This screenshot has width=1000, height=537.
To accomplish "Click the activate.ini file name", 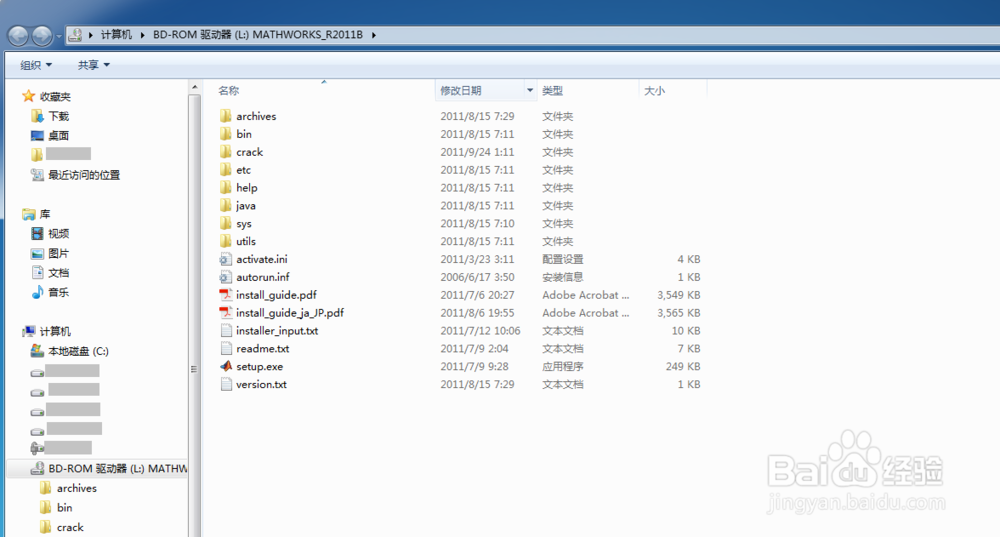I will 261,260.
